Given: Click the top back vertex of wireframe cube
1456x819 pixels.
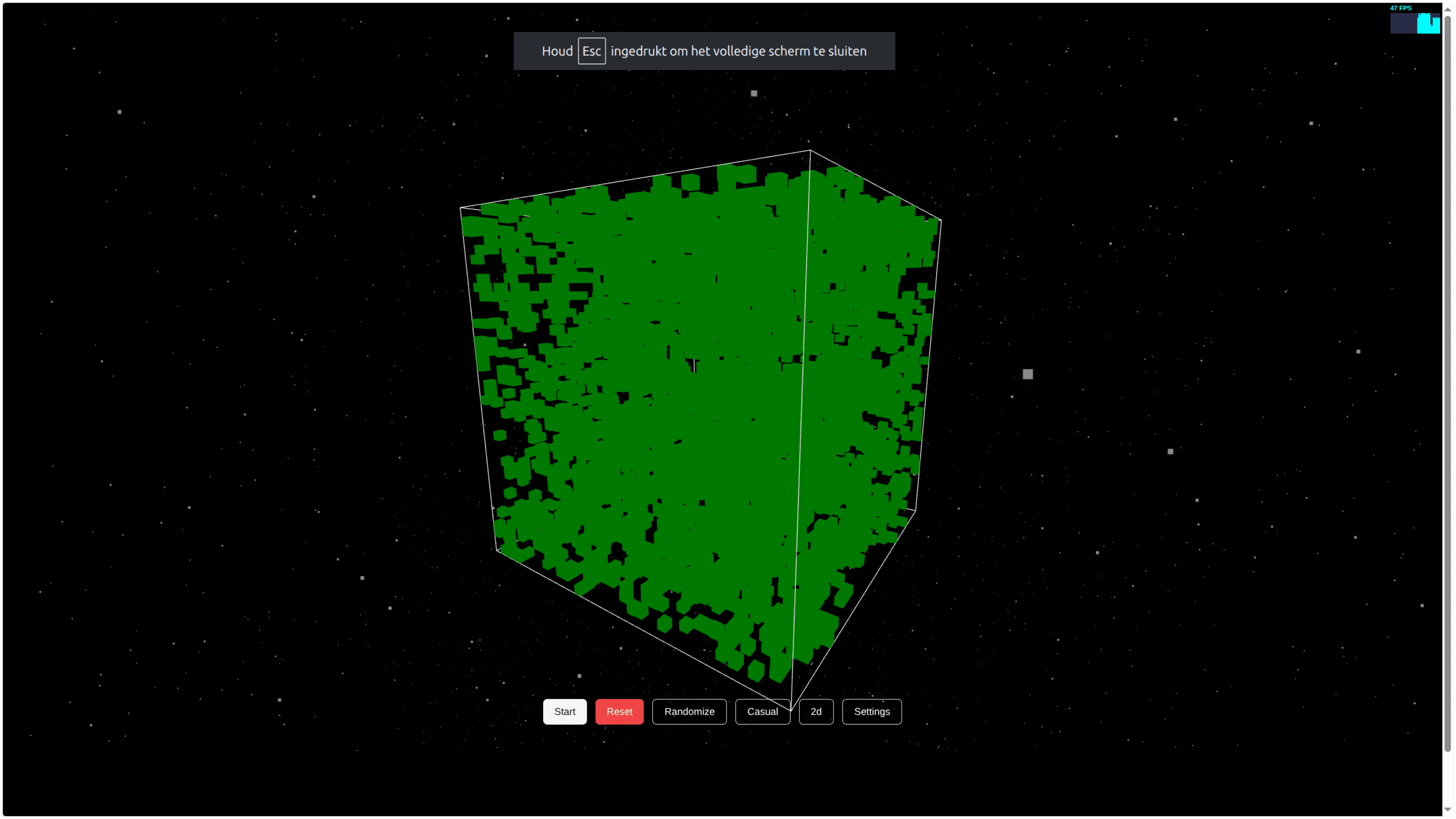Looking at the screenshot, I should point(810,151).
